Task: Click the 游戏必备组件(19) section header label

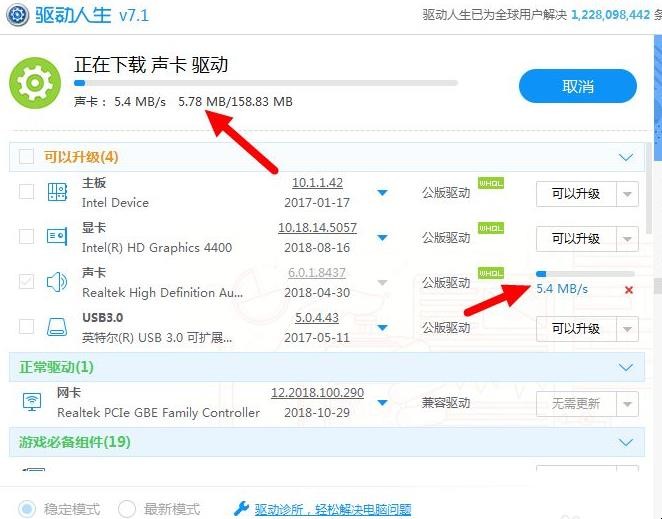Action: point(74,442)
